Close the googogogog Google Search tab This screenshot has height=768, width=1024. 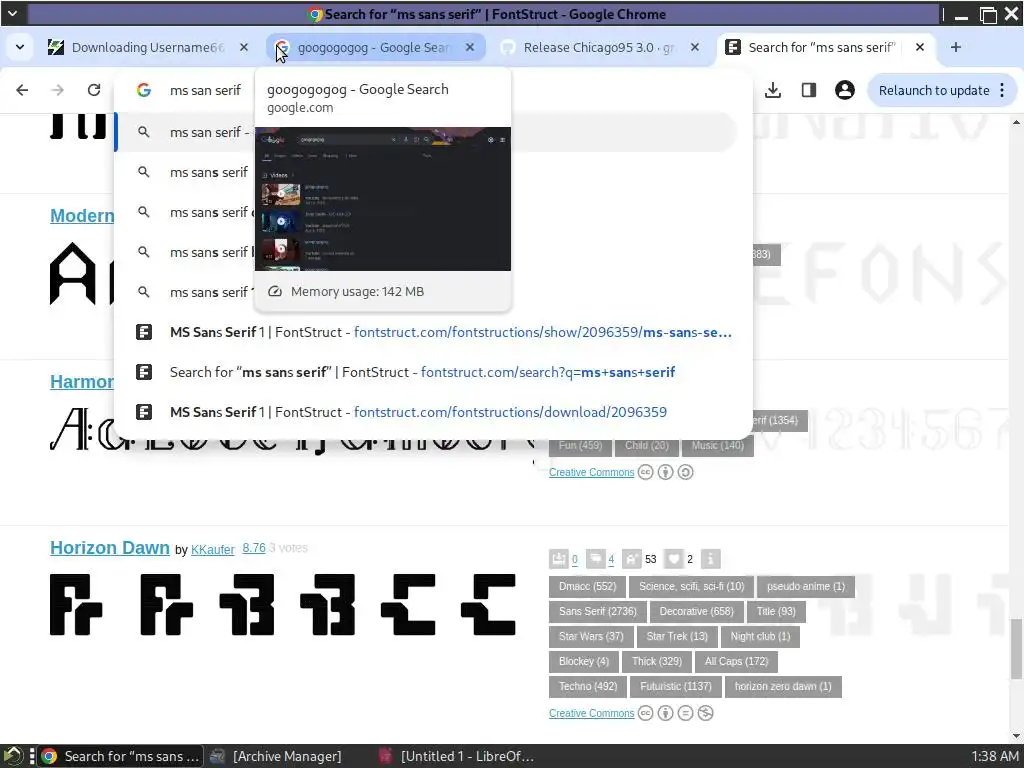[x=470, y=47]
